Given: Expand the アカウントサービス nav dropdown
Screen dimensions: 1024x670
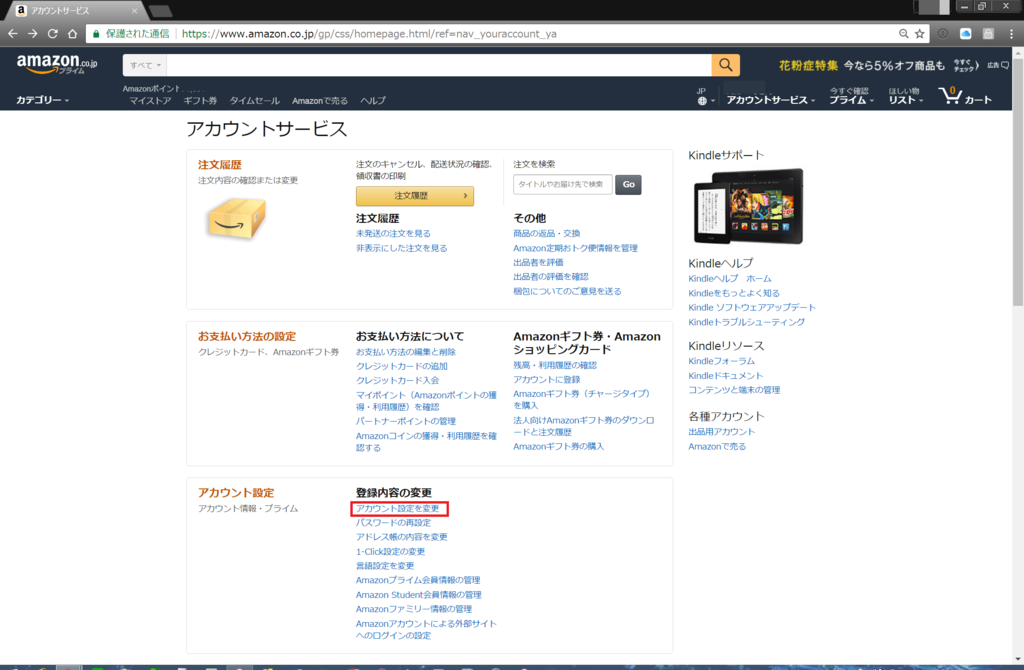Looking at the screenshot, I should coord(771,100).
